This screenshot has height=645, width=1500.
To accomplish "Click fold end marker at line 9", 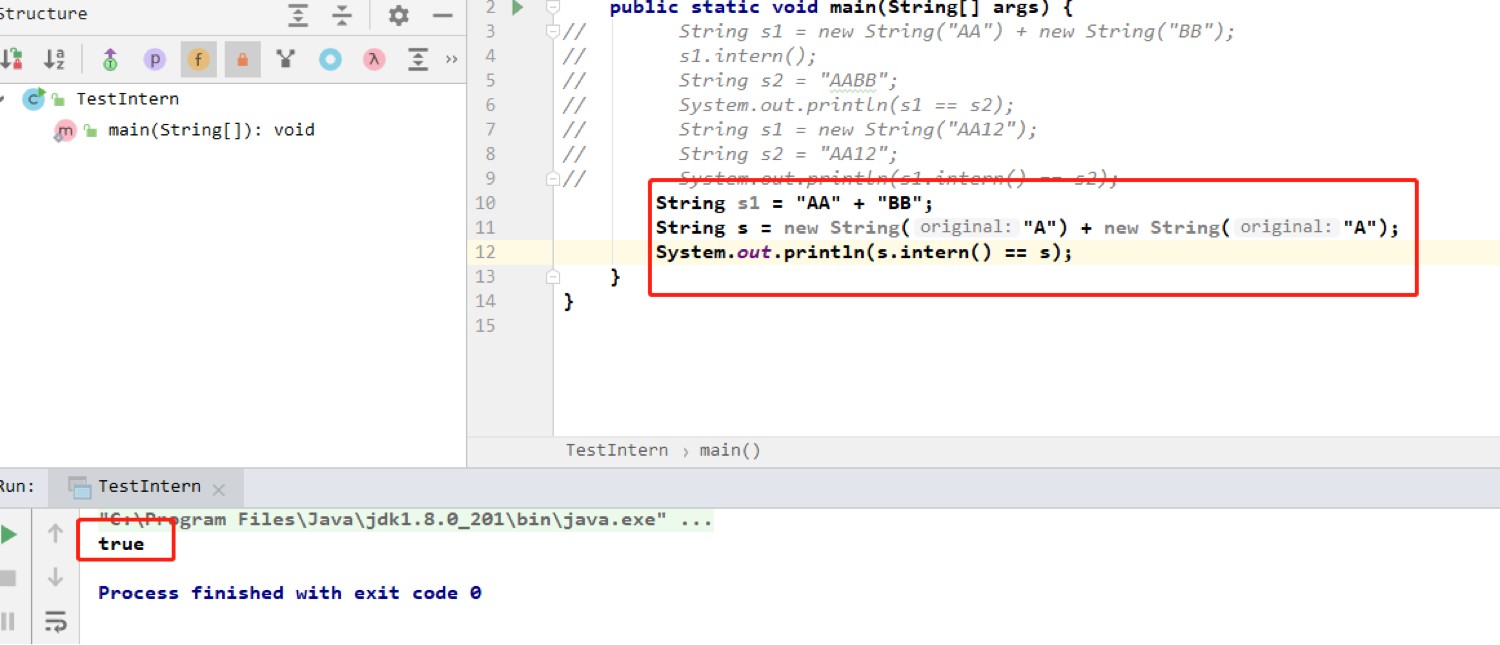I will (553, 178).
